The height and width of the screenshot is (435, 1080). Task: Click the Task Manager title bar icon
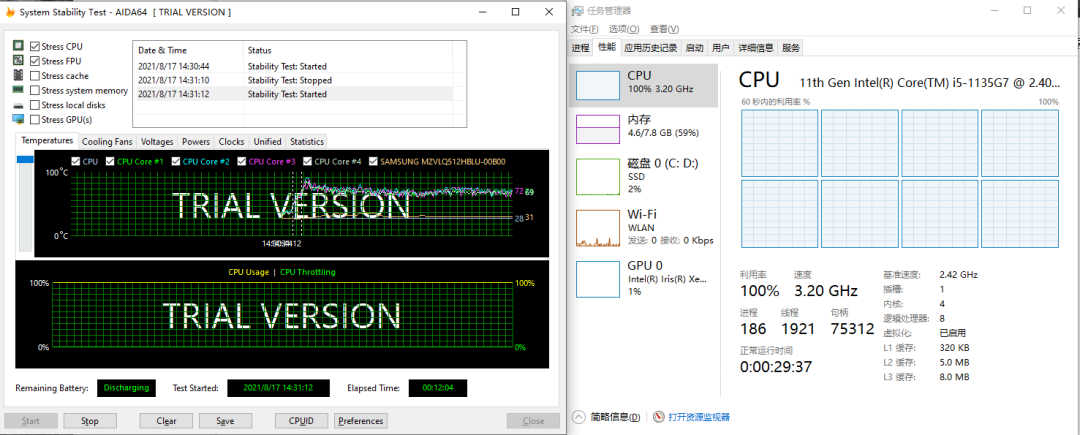coord(577,10)
